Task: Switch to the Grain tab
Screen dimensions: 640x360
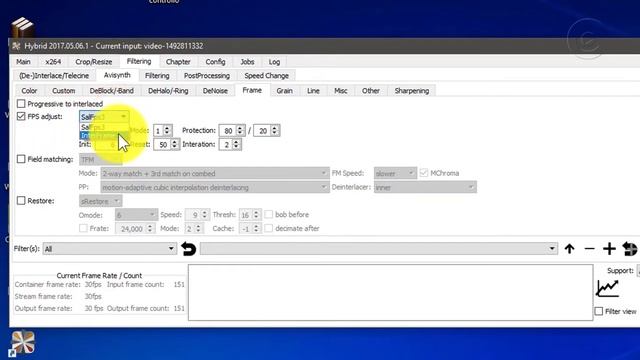Action: [284, 91]
